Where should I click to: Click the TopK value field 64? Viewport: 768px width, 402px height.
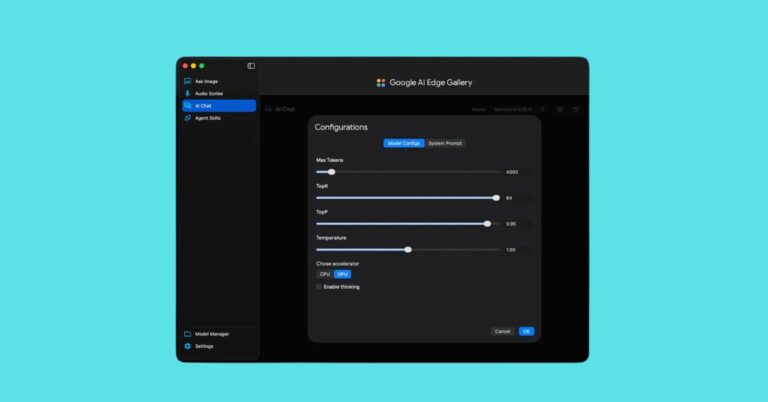coord(518,198)
